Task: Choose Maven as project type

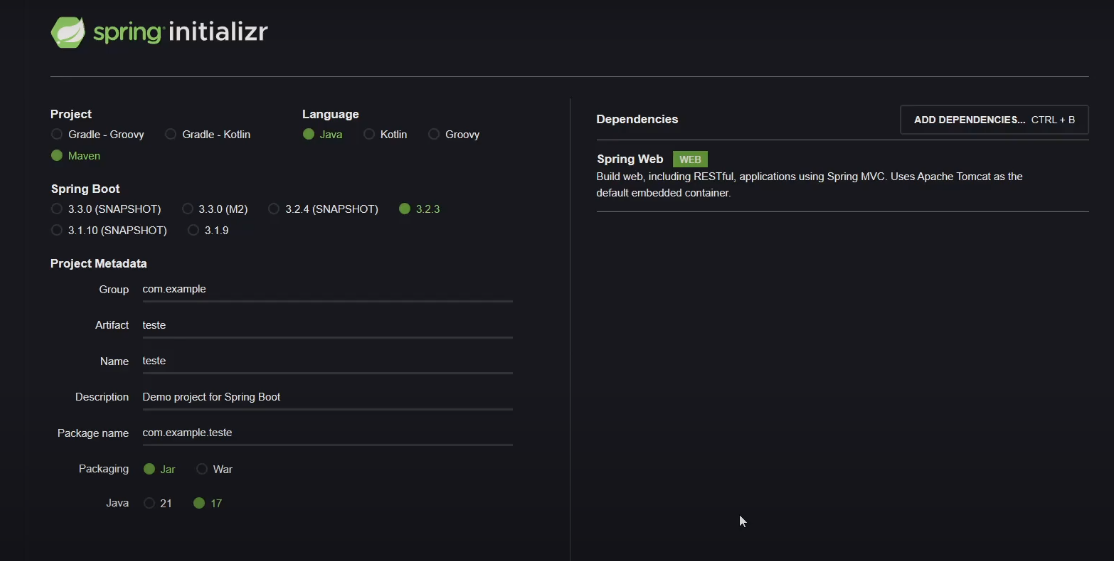Action: tap(75, 156)
